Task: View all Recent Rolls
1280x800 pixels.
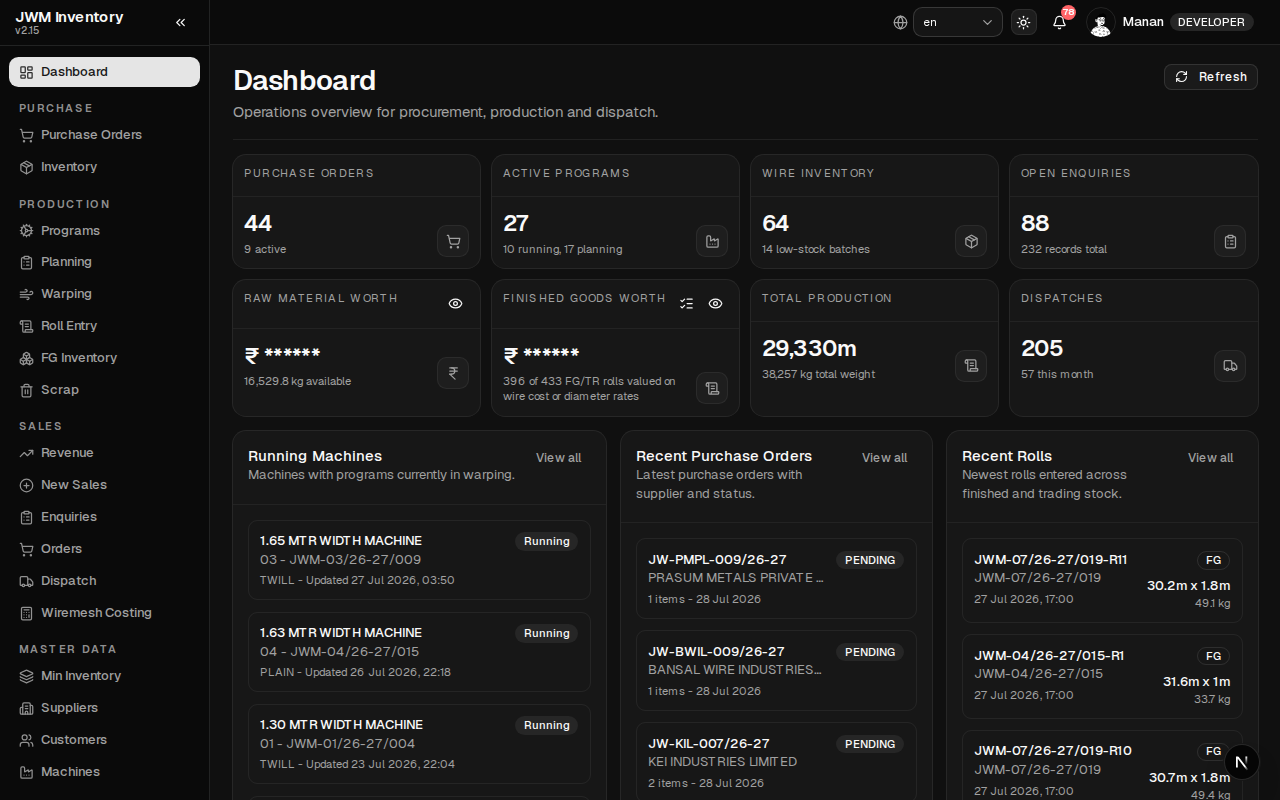Action: click(x=1210, y=458)
